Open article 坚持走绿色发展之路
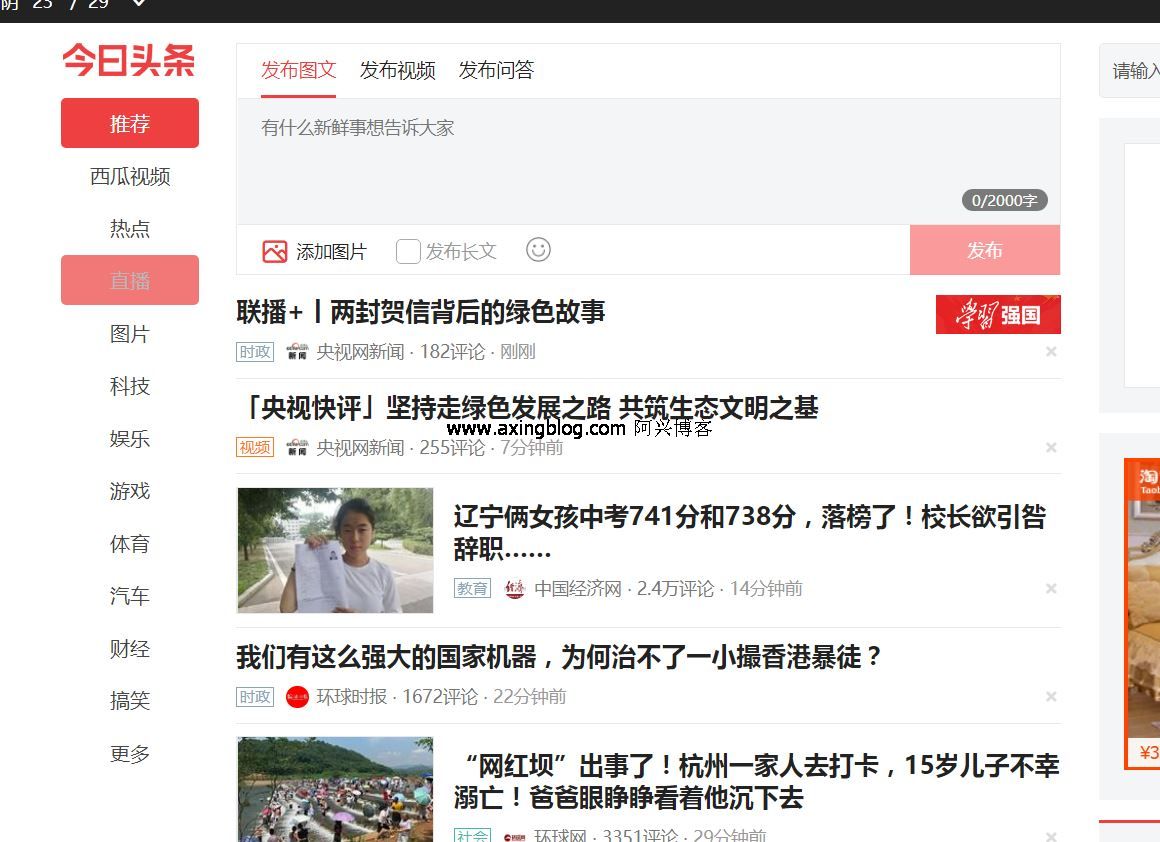The width and height of the screenshot is (1160, 842). click(528, 408)
